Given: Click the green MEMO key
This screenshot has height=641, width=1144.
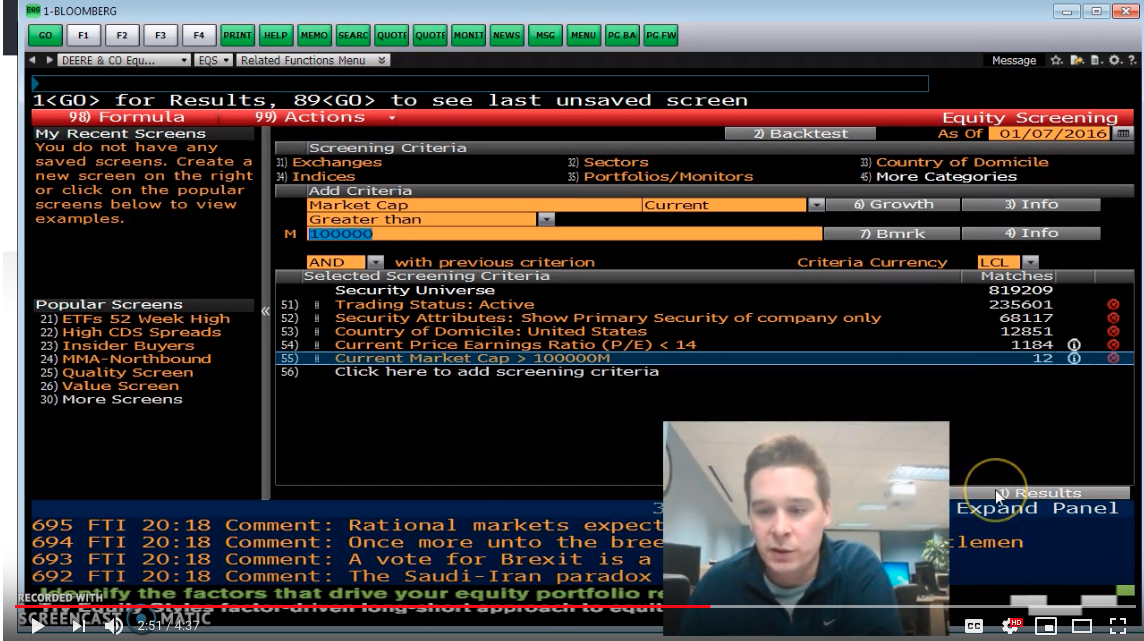Looking at the screenshot, I should 314,35.
